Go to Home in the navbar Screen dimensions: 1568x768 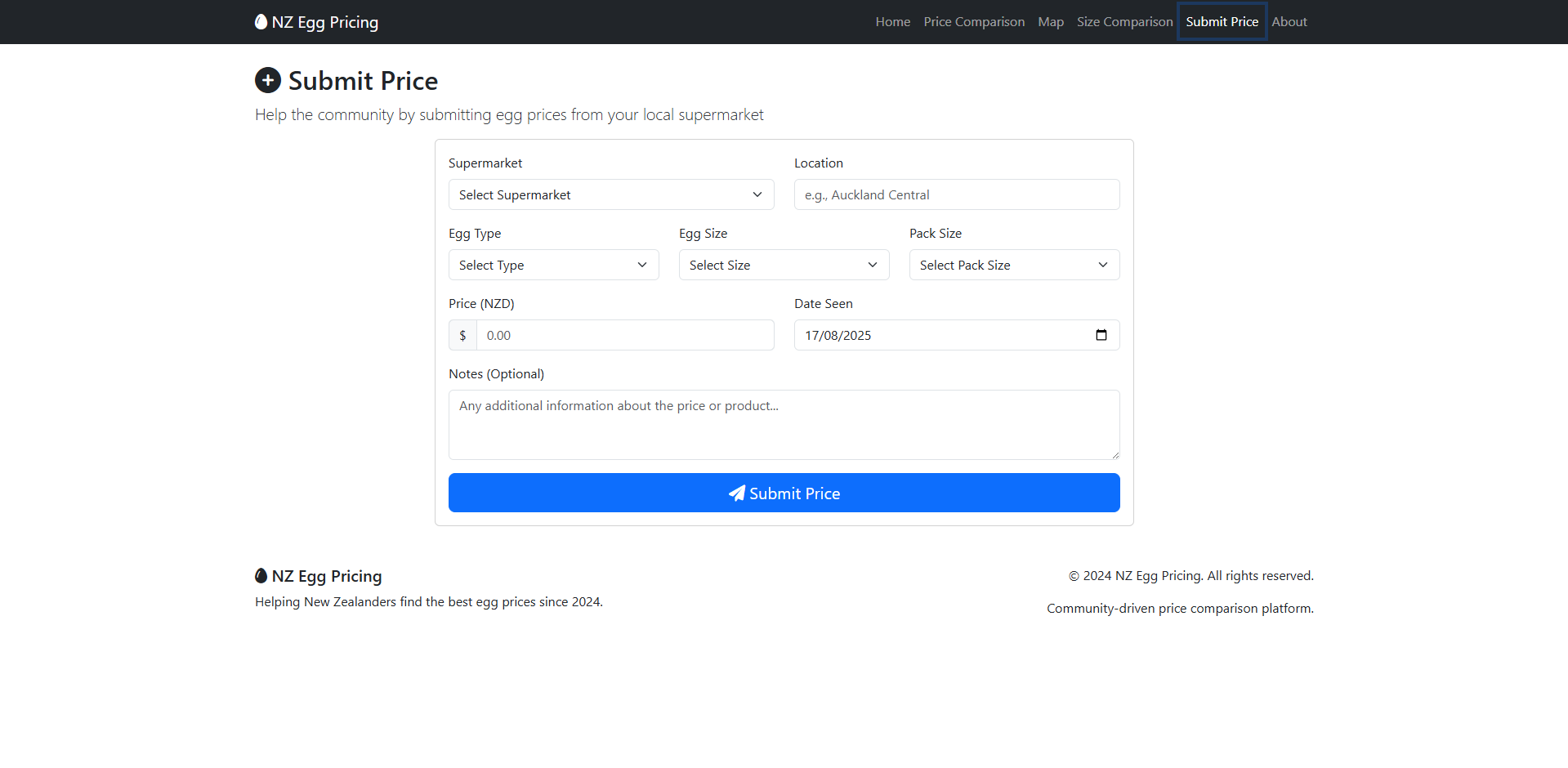[893, 22]
